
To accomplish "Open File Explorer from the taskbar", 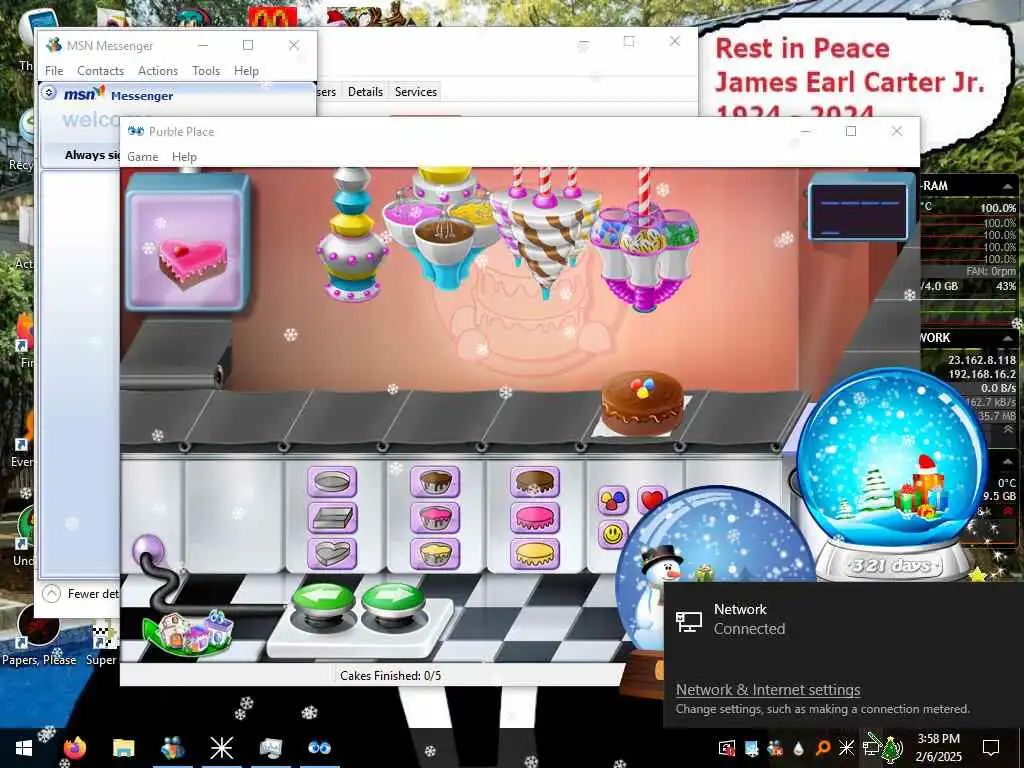I will point(123,748).
